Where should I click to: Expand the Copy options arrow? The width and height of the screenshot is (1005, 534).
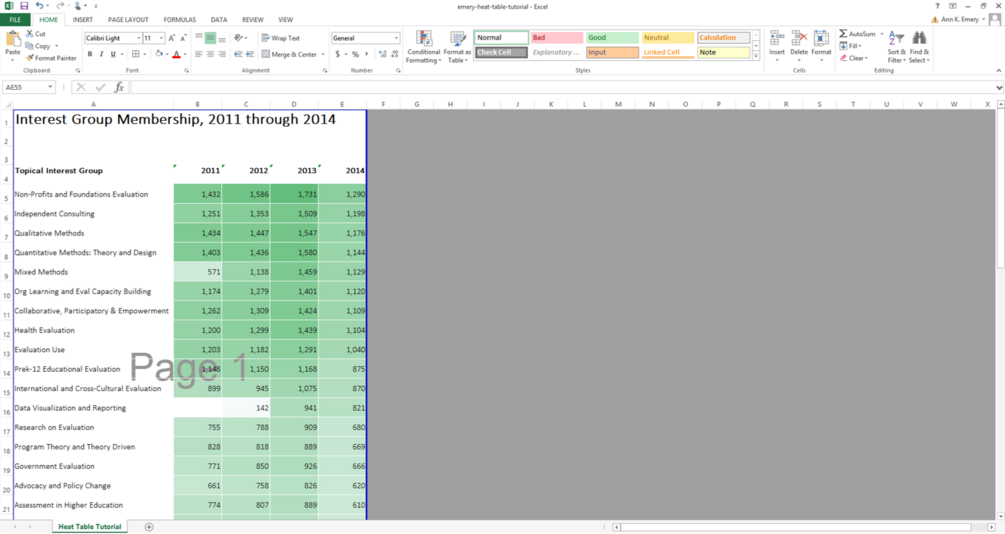56,46
